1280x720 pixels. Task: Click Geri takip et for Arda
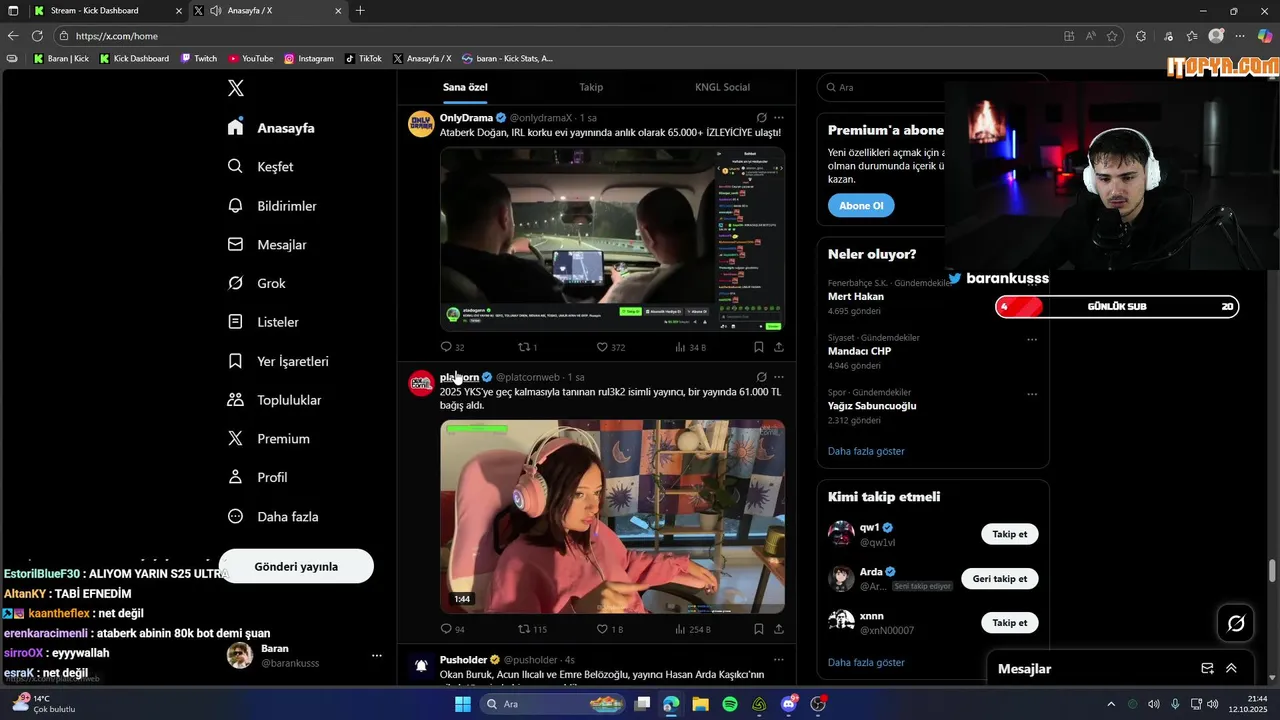(x=1000, y=579)
